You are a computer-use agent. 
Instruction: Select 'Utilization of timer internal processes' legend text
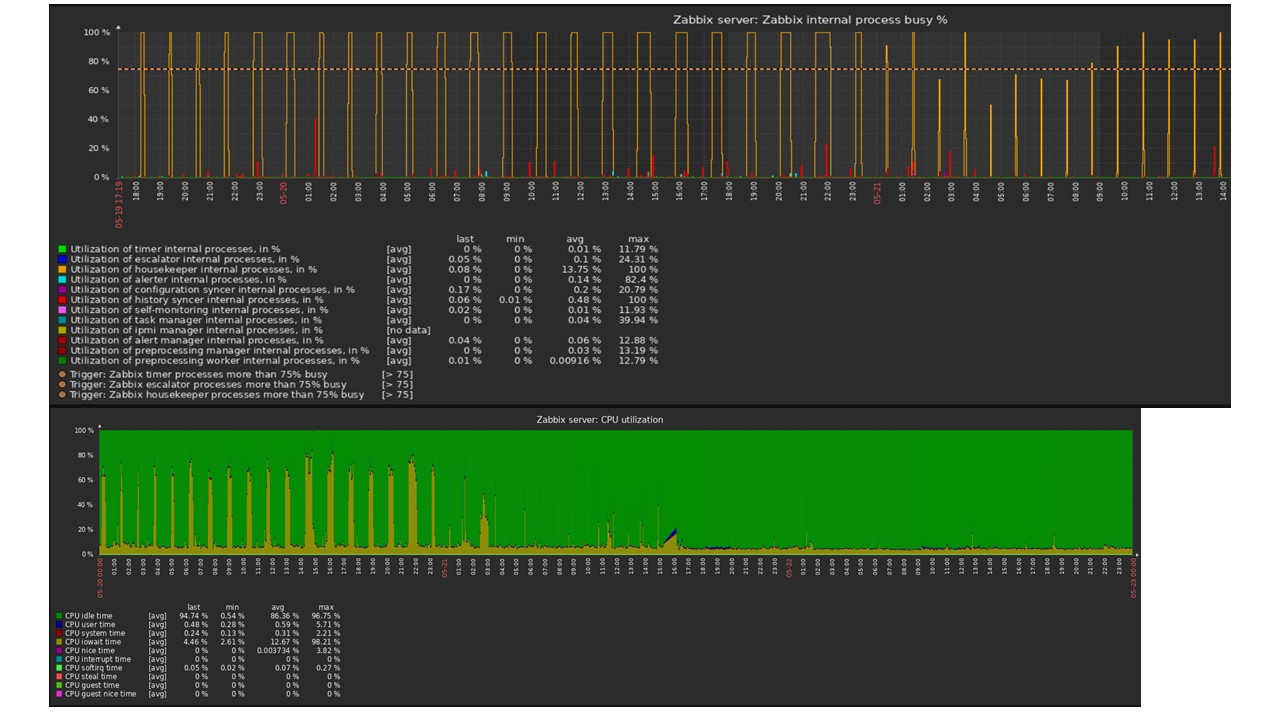(x=175, y=249)
